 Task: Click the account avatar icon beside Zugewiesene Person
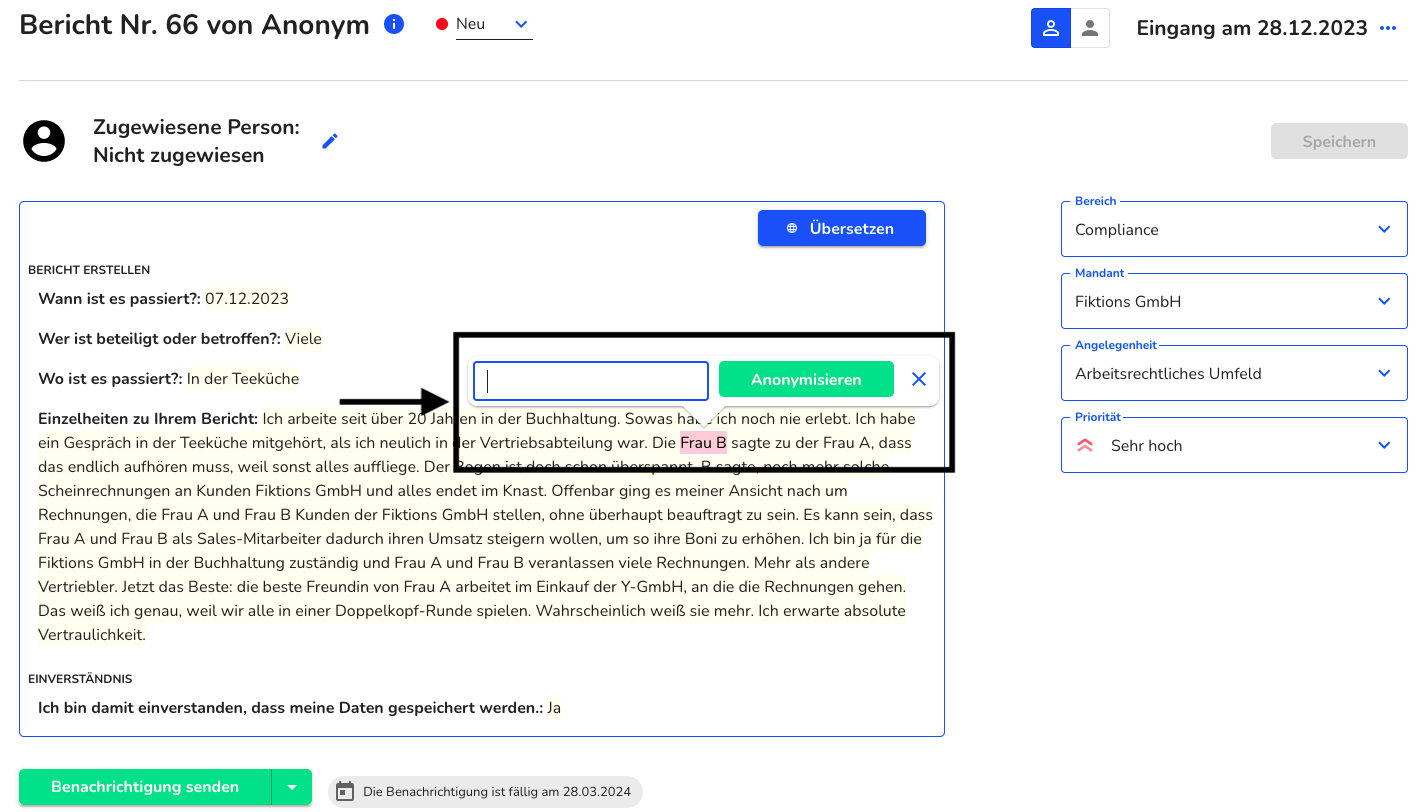point(44,141)
